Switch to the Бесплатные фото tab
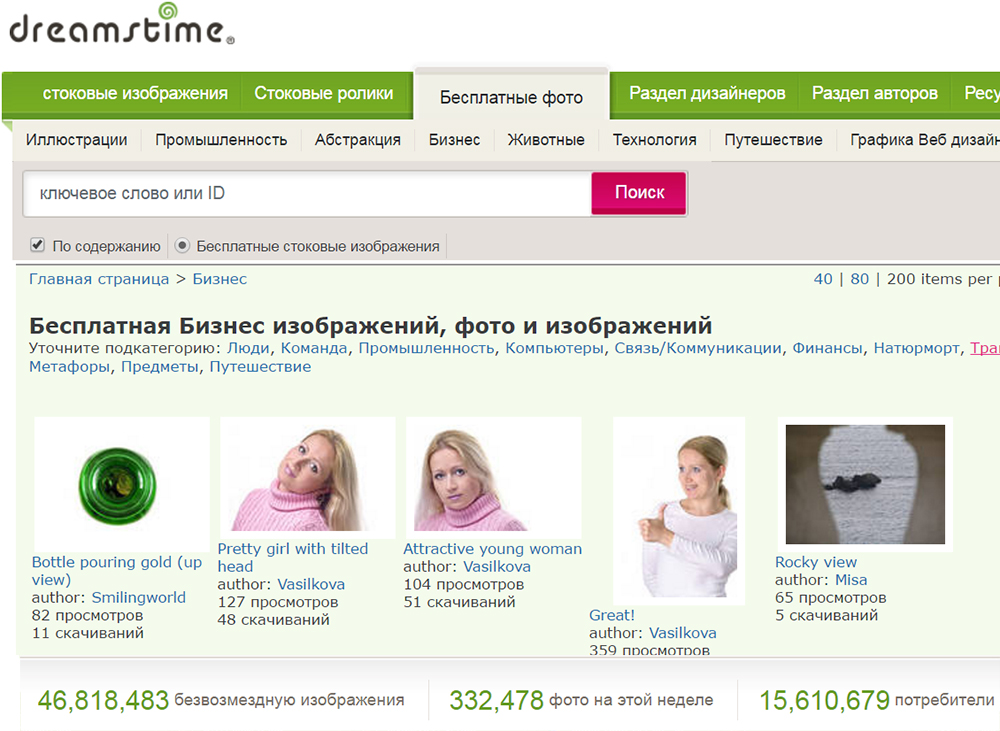Screen dimensions: 1000x731 point(511,97)
